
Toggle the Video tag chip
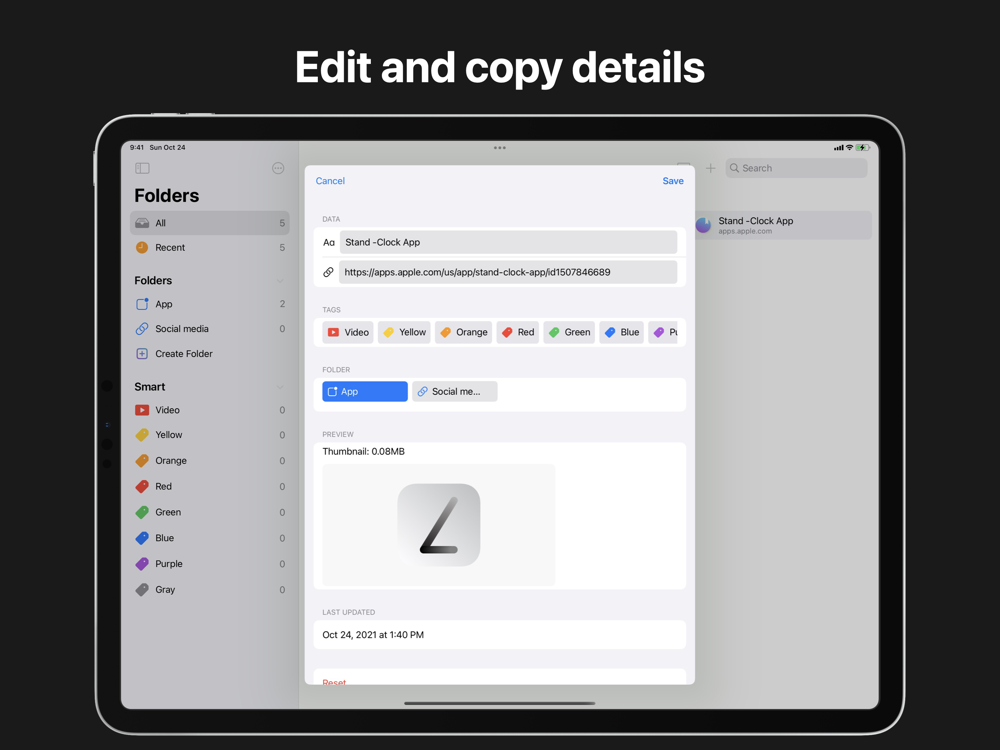coord(348,332)
